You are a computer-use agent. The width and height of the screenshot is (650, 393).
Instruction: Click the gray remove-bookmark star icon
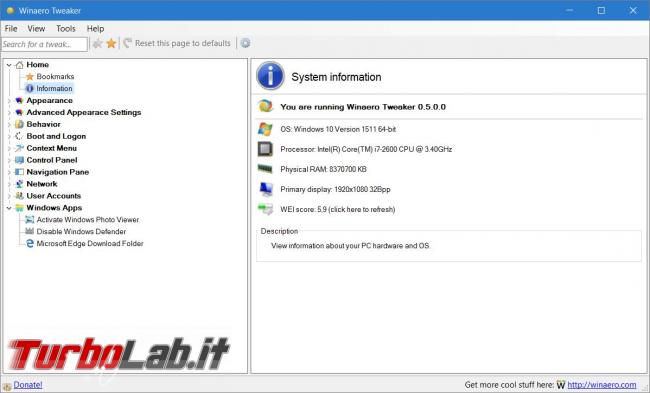pos(97,44)
